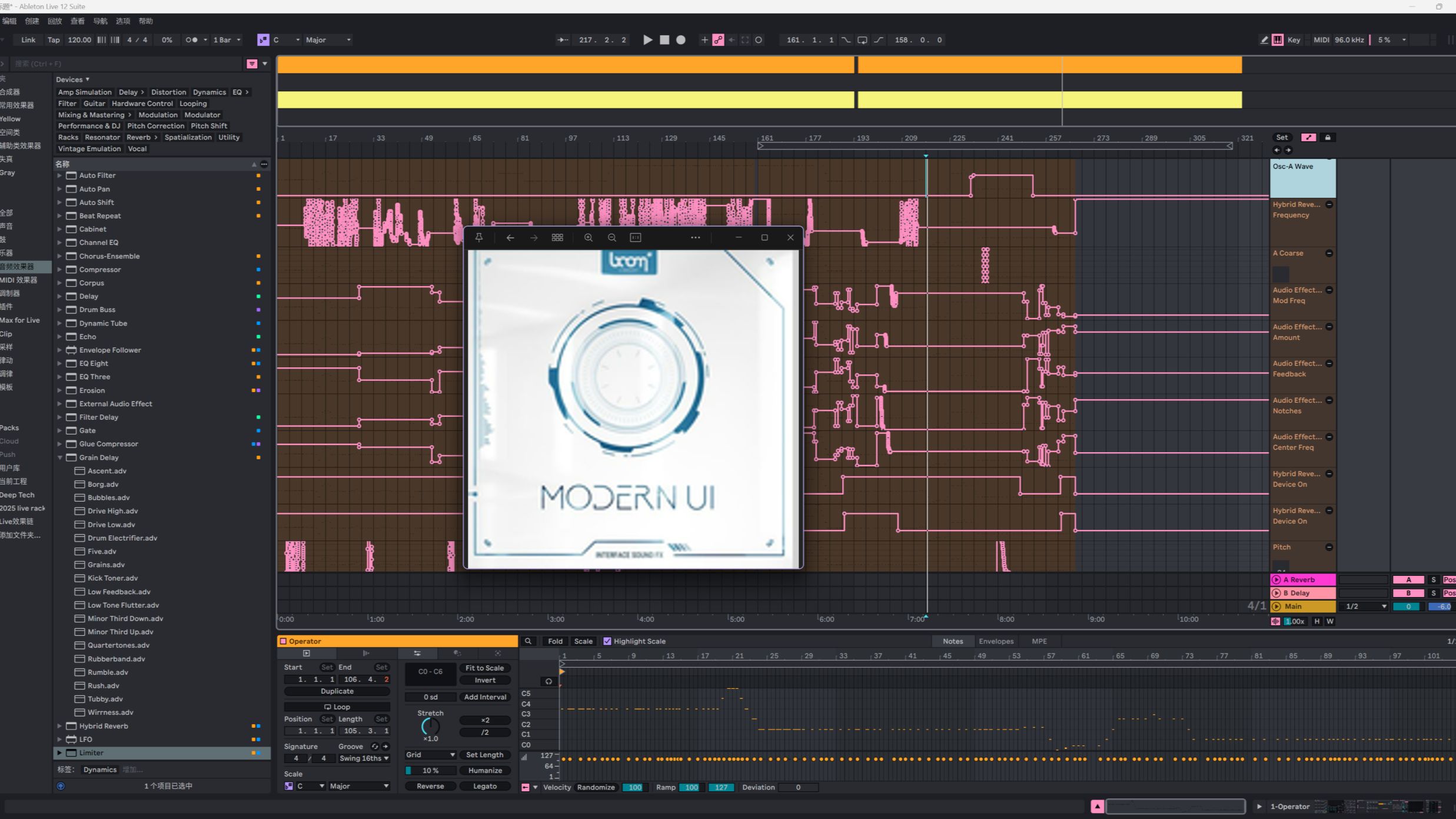Click the Punch-In switch icon

coord(846,40)
